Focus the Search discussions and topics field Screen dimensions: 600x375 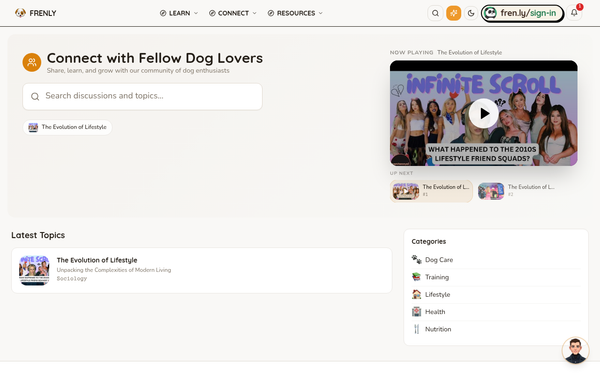pyautogui.click(x=142, y=96)
